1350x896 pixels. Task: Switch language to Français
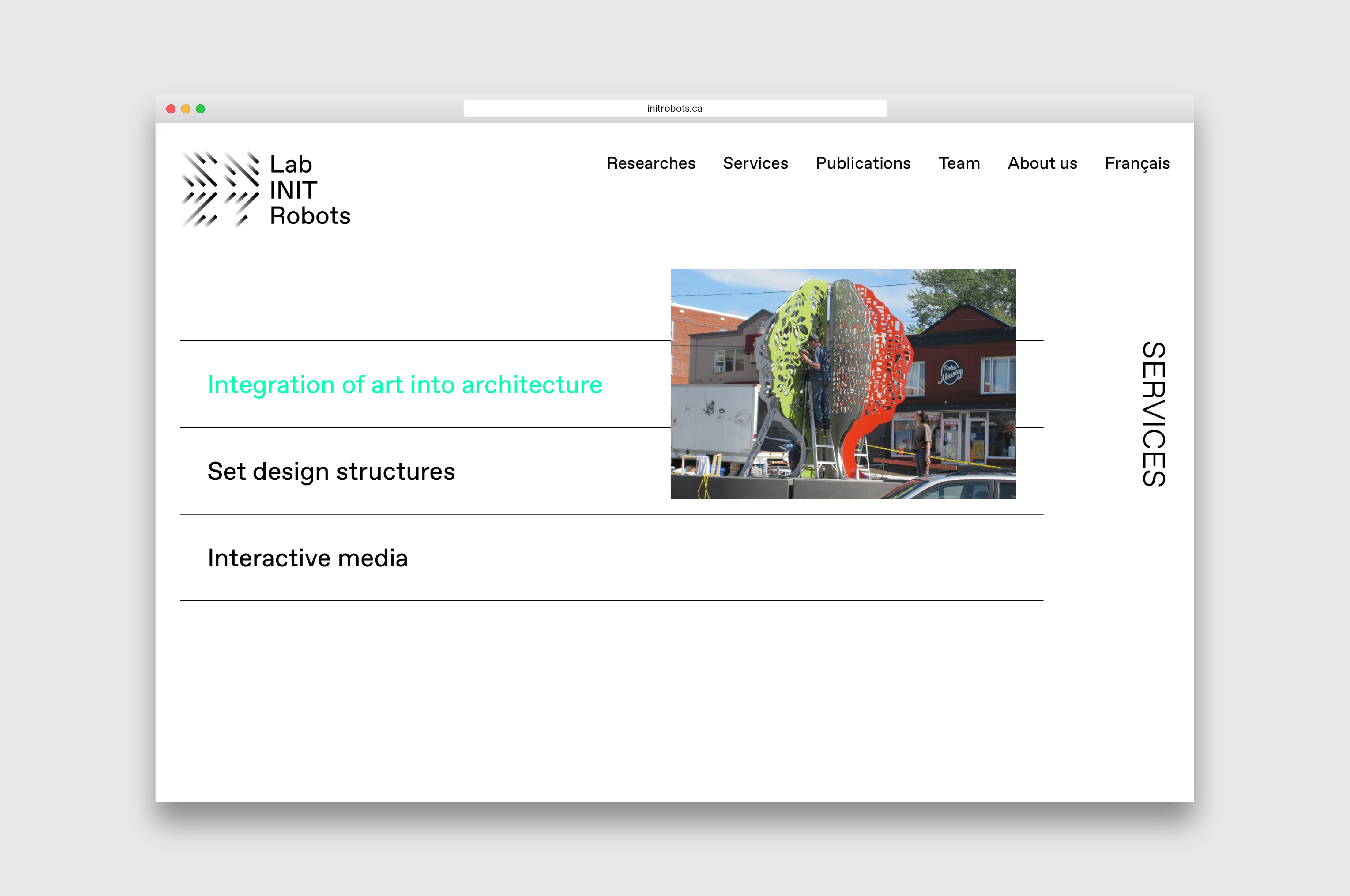[x=1137, y=164]
